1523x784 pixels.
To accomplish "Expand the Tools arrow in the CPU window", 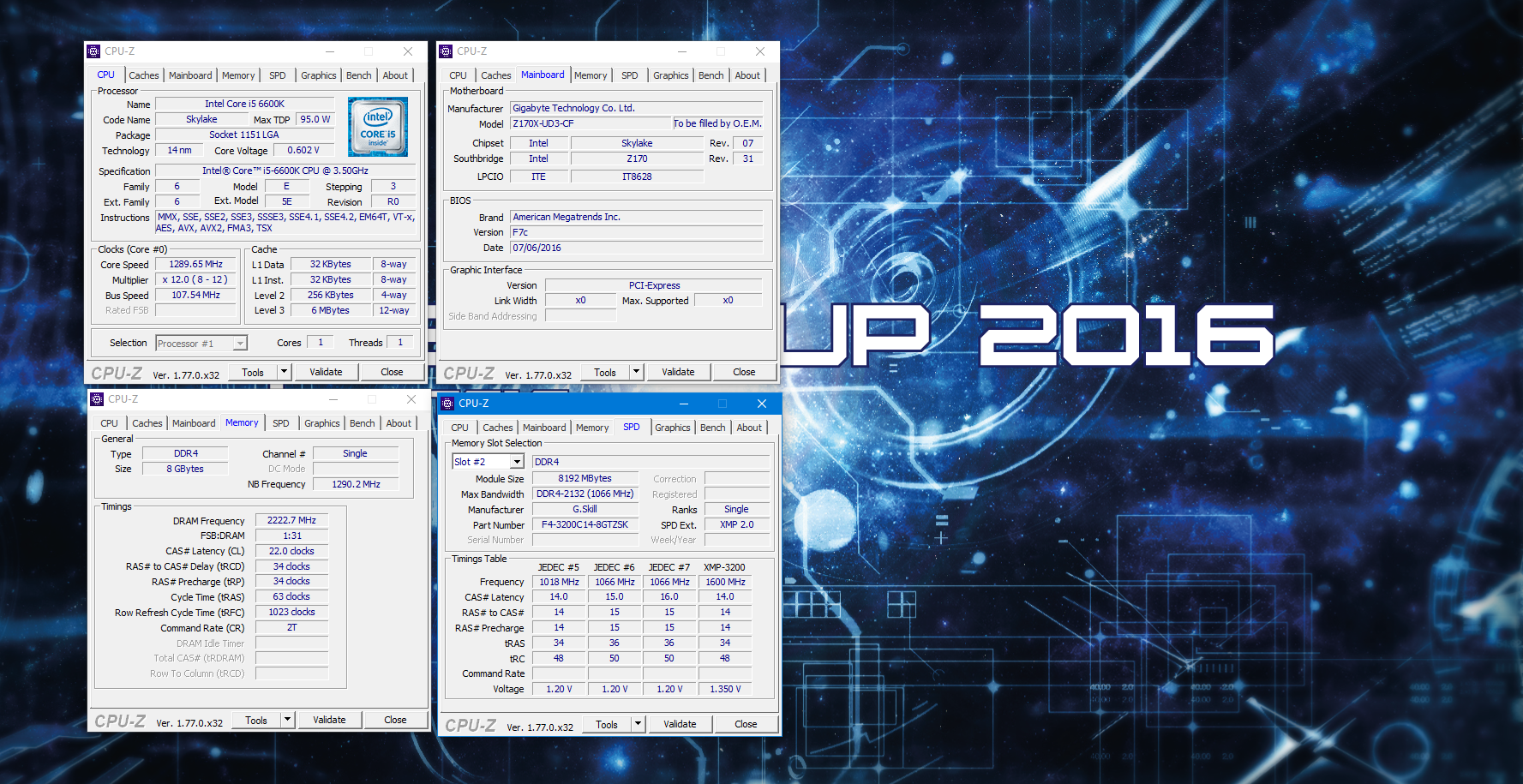I will 285,372.
